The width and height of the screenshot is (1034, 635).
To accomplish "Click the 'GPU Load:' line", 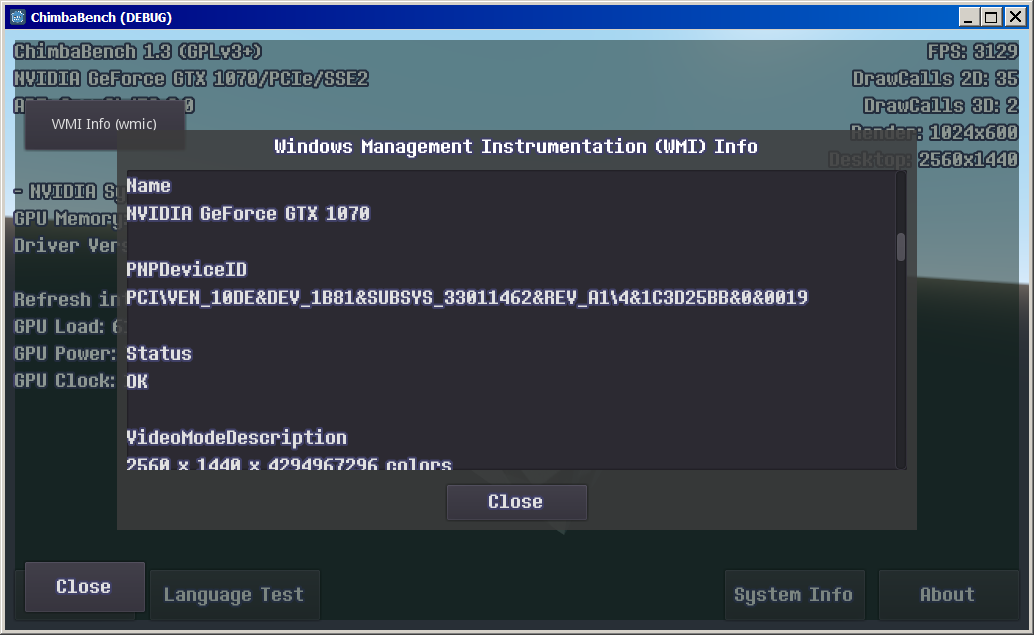I will [65, 326].
